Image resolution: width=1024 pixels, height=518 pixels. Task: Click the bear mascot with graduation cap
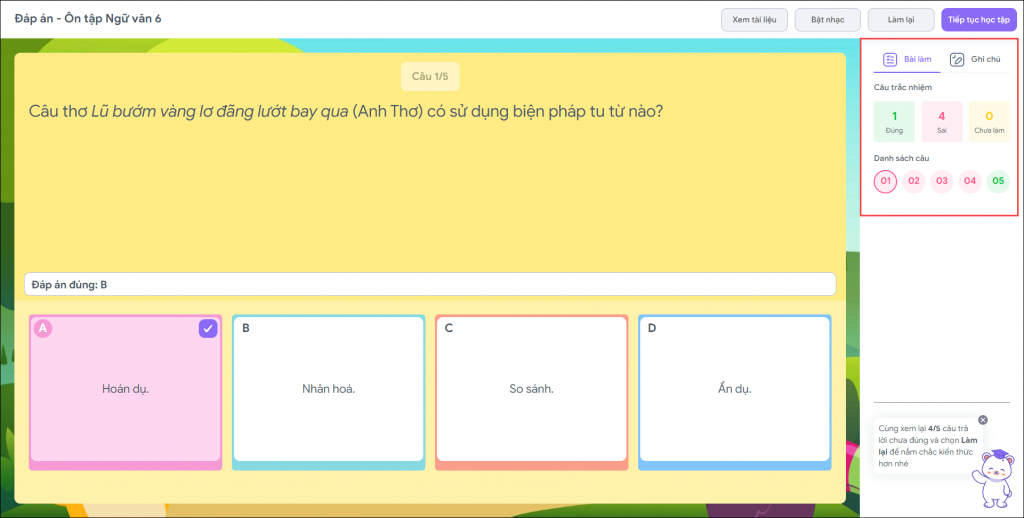pyautogui.click(x=995, y=478)
